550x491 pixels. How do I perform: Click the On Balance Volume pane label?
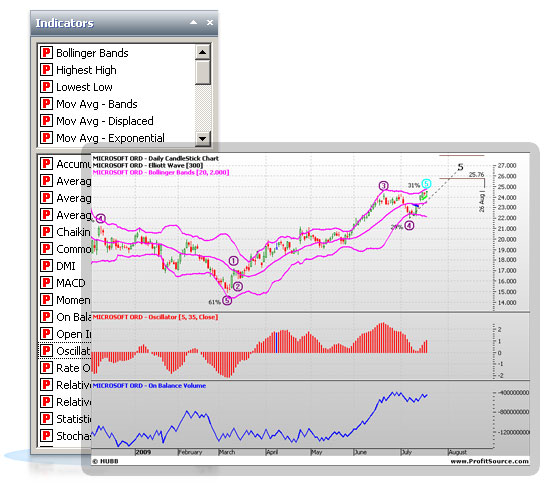tap(149, 385)
